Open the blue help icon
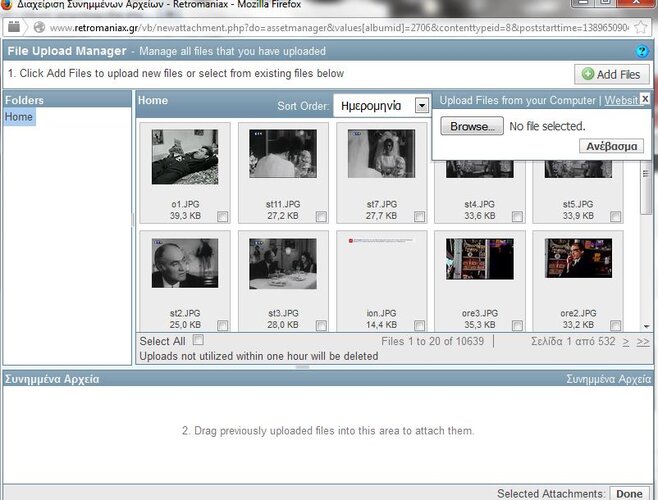Screen dimensions: 658x500 point(643,51)
